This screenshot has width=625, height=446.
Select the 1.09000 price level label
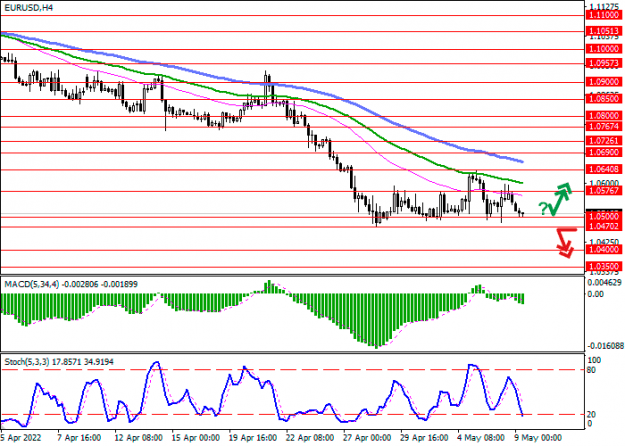[603, 82]
